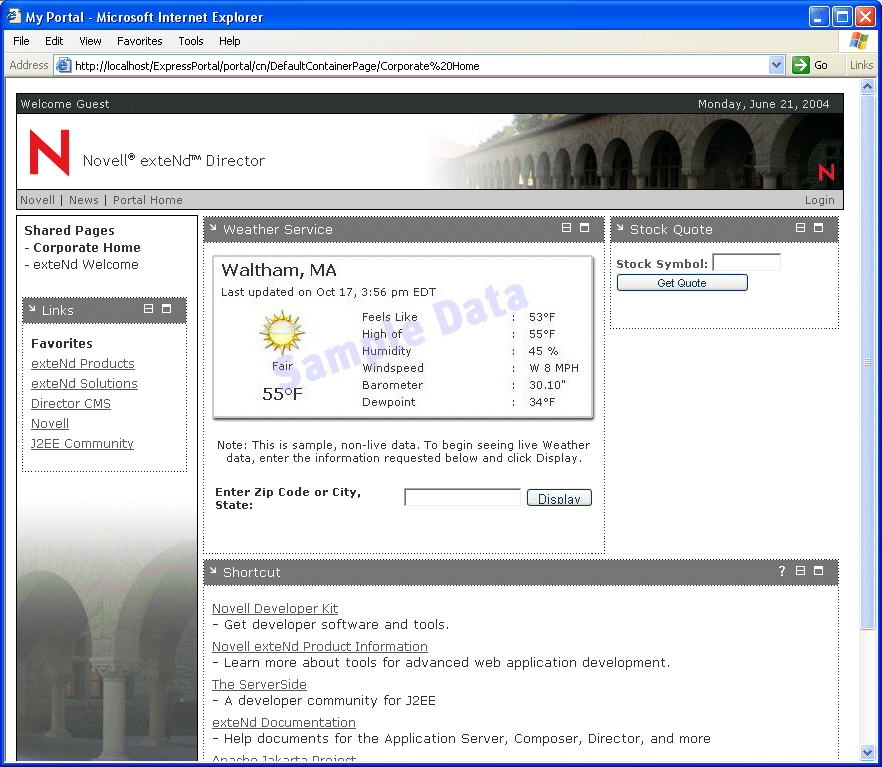
Task: Open help for the Shortcut portlet
Action: [x=782, y=571]
